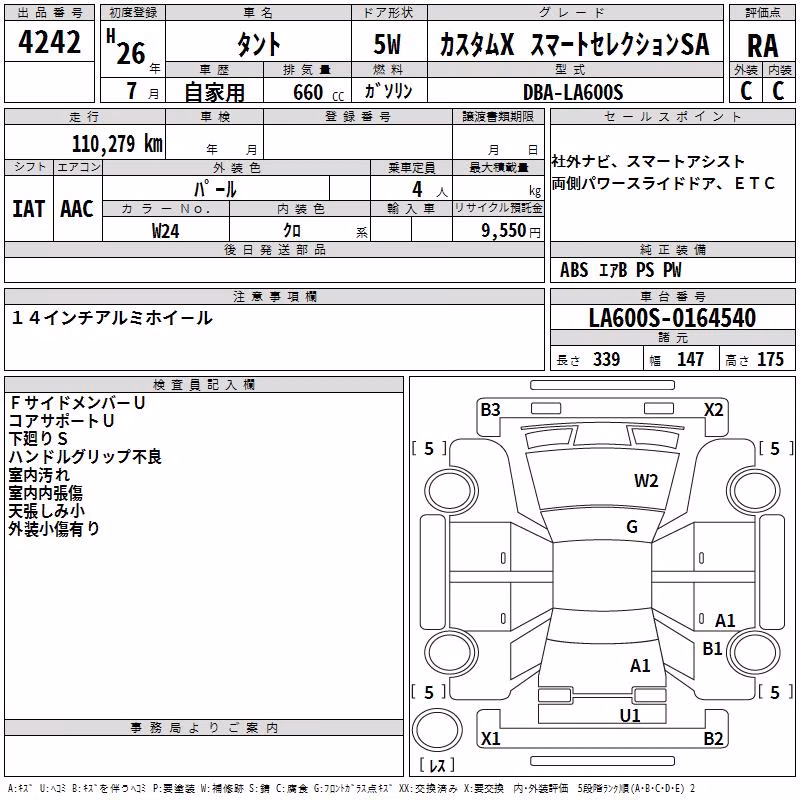This screenshot has width=800, height=800.
Task: Click inspector note コアサポートU
Action: 61,421
